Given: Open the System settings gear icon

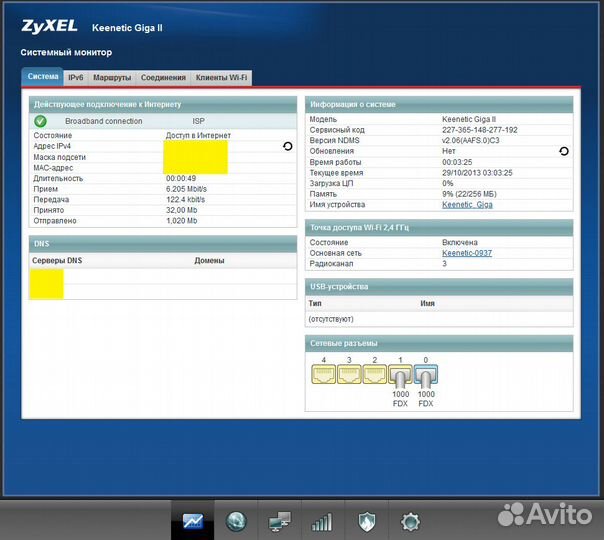Looking at the screenshot, I should click(x=409, y=521).
